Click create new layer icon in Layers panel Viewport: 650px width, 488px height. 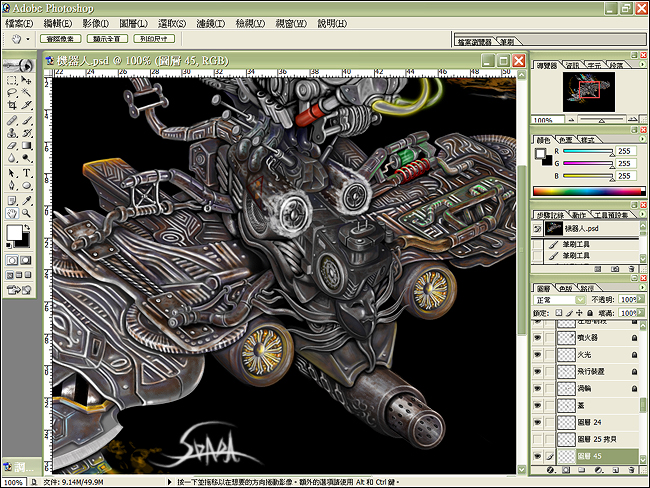(x=616, y=470)
